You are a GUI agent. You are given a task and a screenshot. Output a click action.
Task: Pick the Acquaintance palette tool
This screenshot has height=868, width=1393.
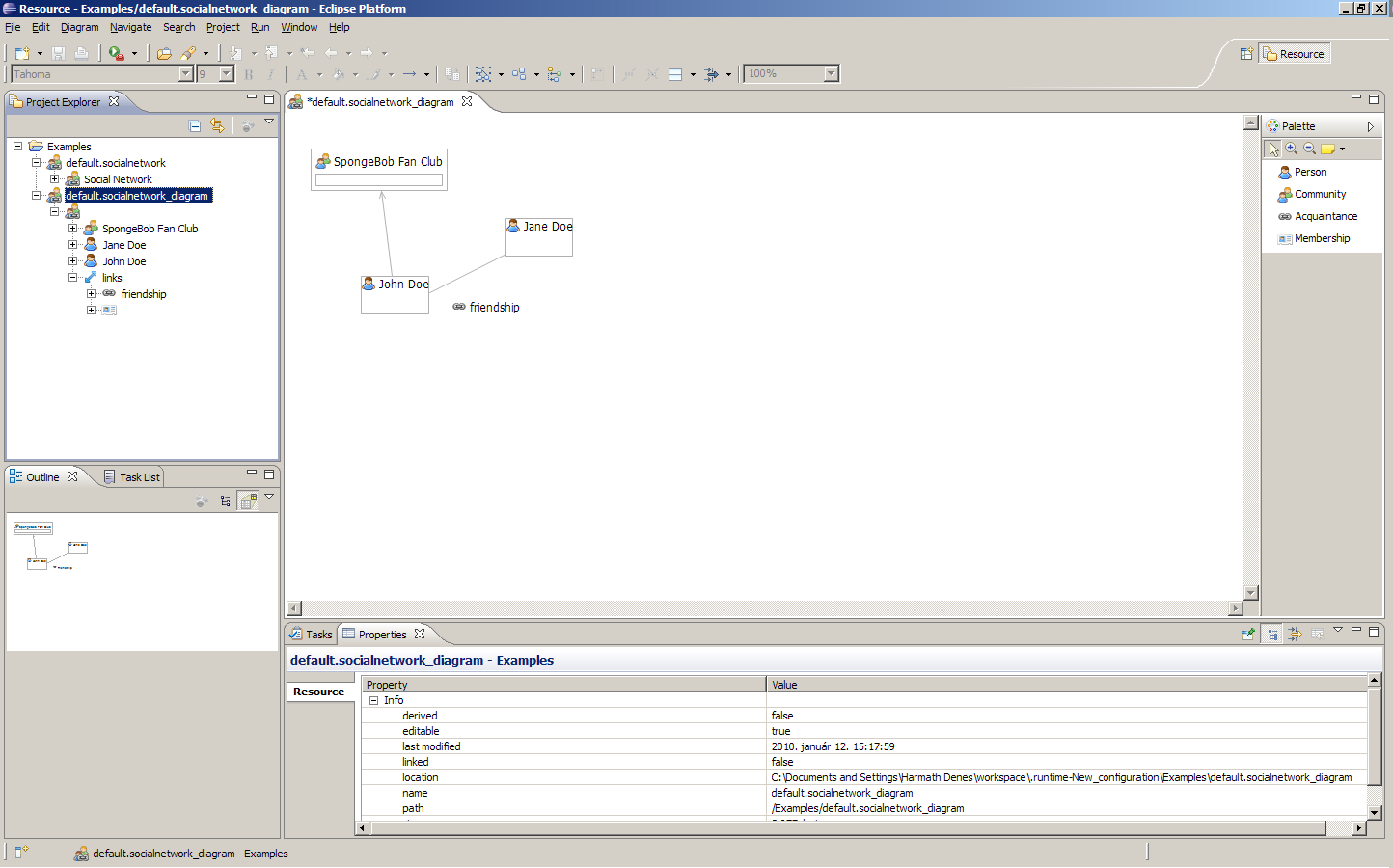[x=1318, y=216]
